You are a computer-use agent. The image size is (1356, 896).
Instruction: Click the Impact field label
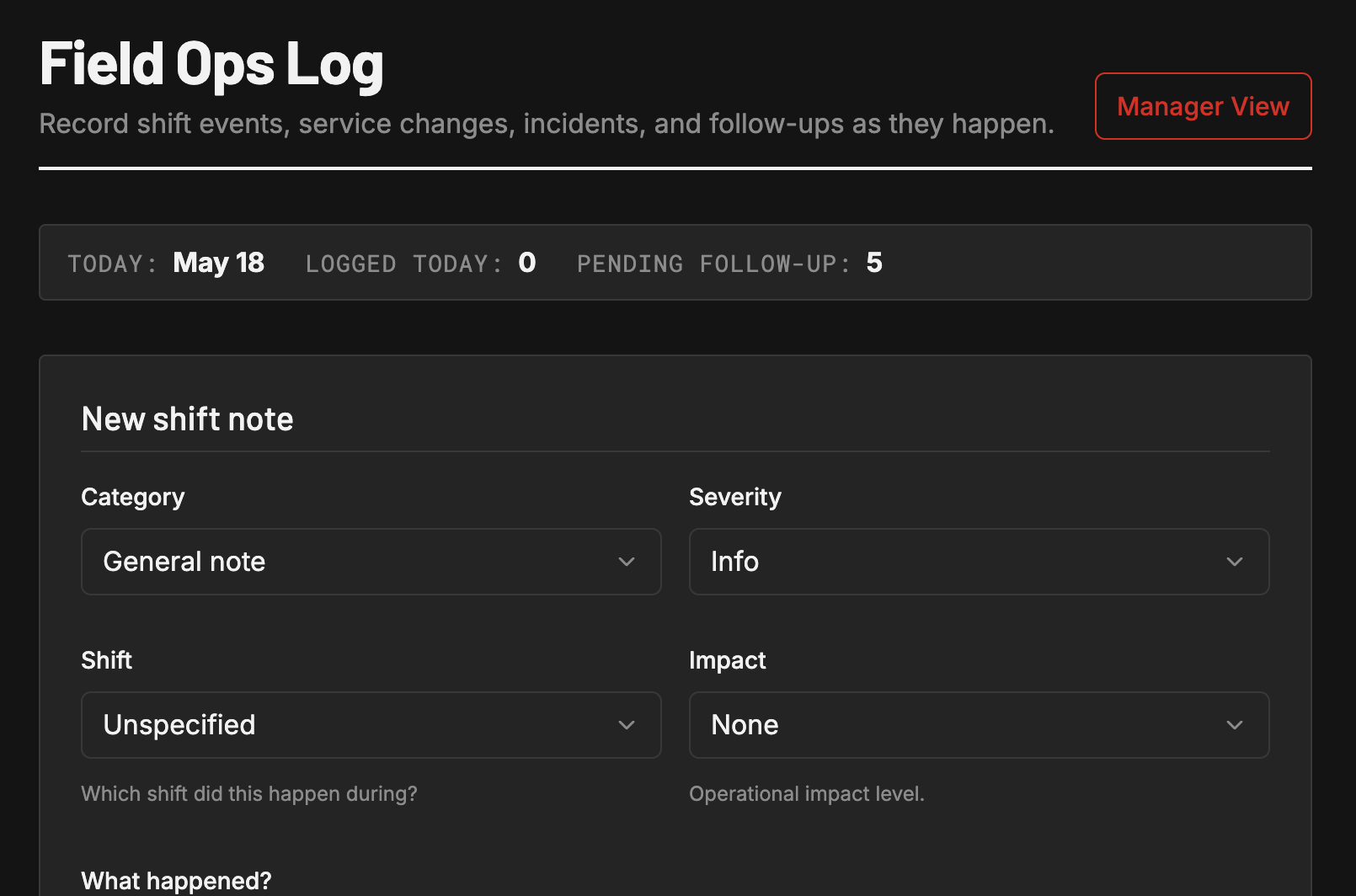pos(728,661)
